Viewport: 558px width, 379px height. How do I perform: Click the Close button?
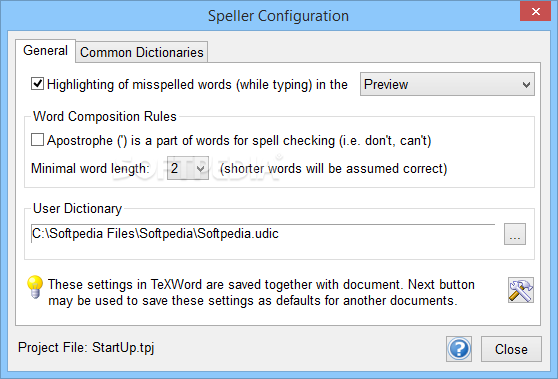[511, 349]
